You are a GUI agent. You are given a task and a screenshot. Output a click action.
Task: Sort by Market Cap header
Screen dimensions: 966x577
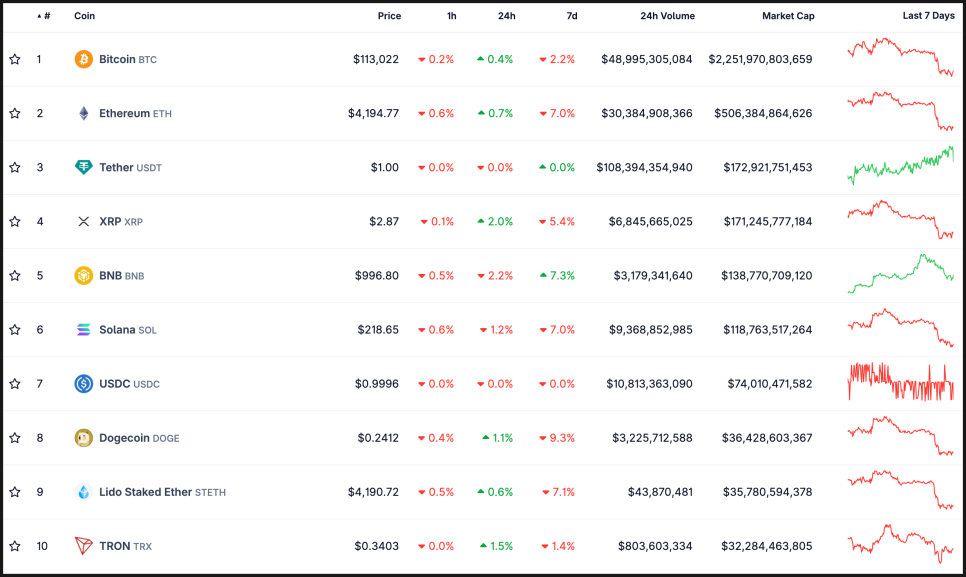788,16
